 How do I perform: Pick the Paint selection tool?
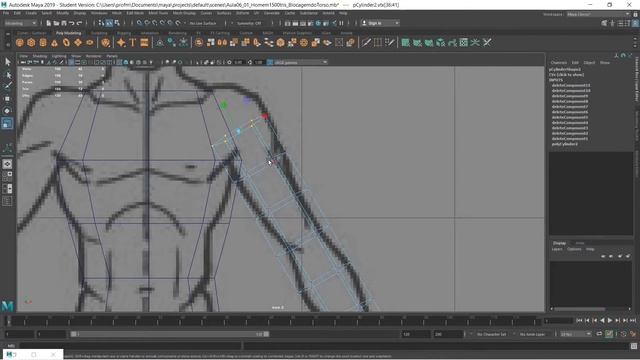tap(8, 86)
